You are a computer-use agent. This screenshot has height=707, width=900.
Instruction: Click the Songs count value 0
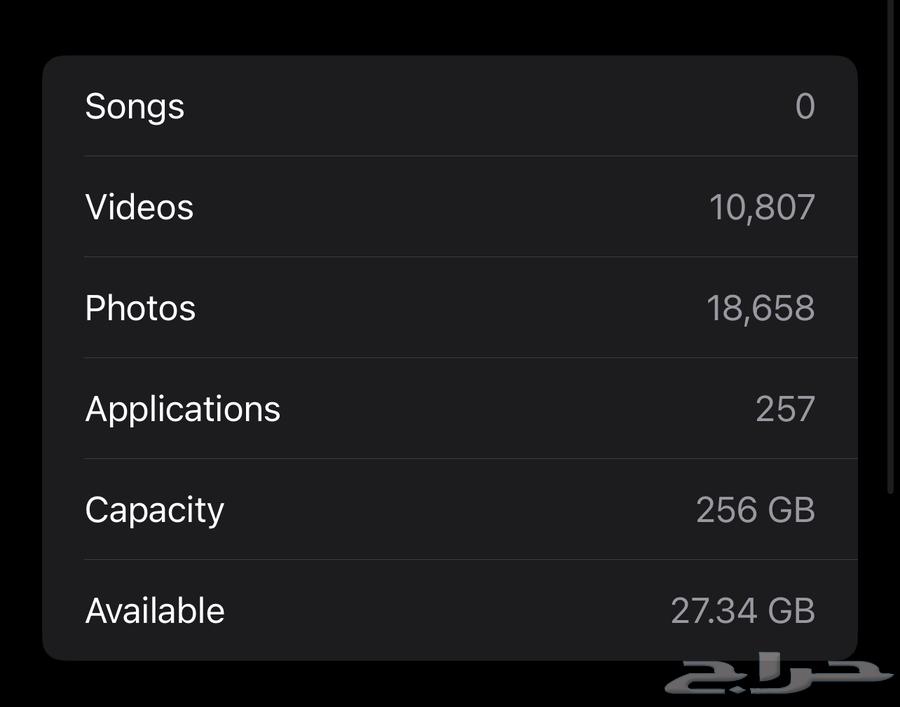(x=806, y=106)
